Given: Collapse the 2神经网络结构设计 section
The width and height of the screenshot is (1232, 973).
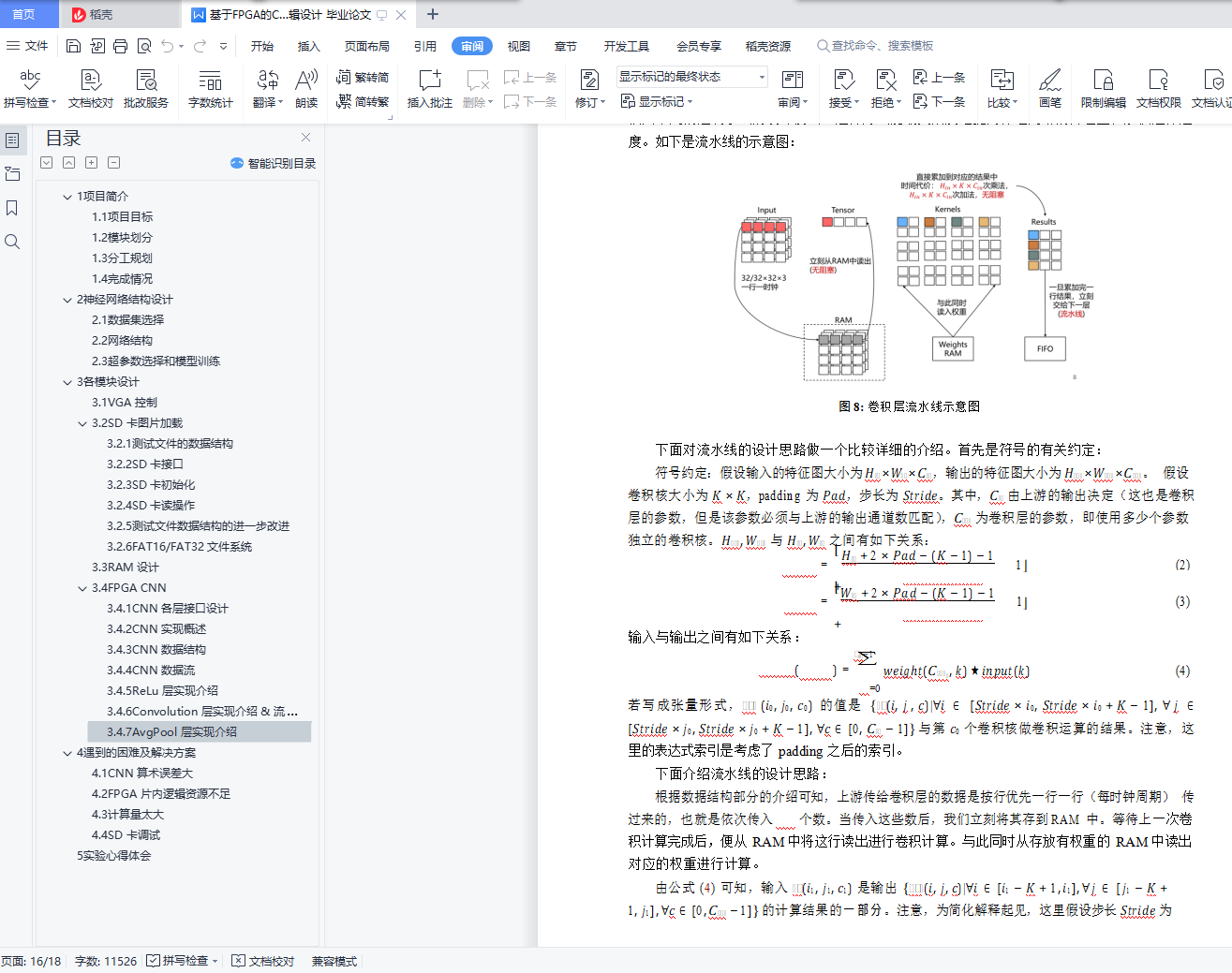Looking at the screenshot, I should (x=67, y=300).
